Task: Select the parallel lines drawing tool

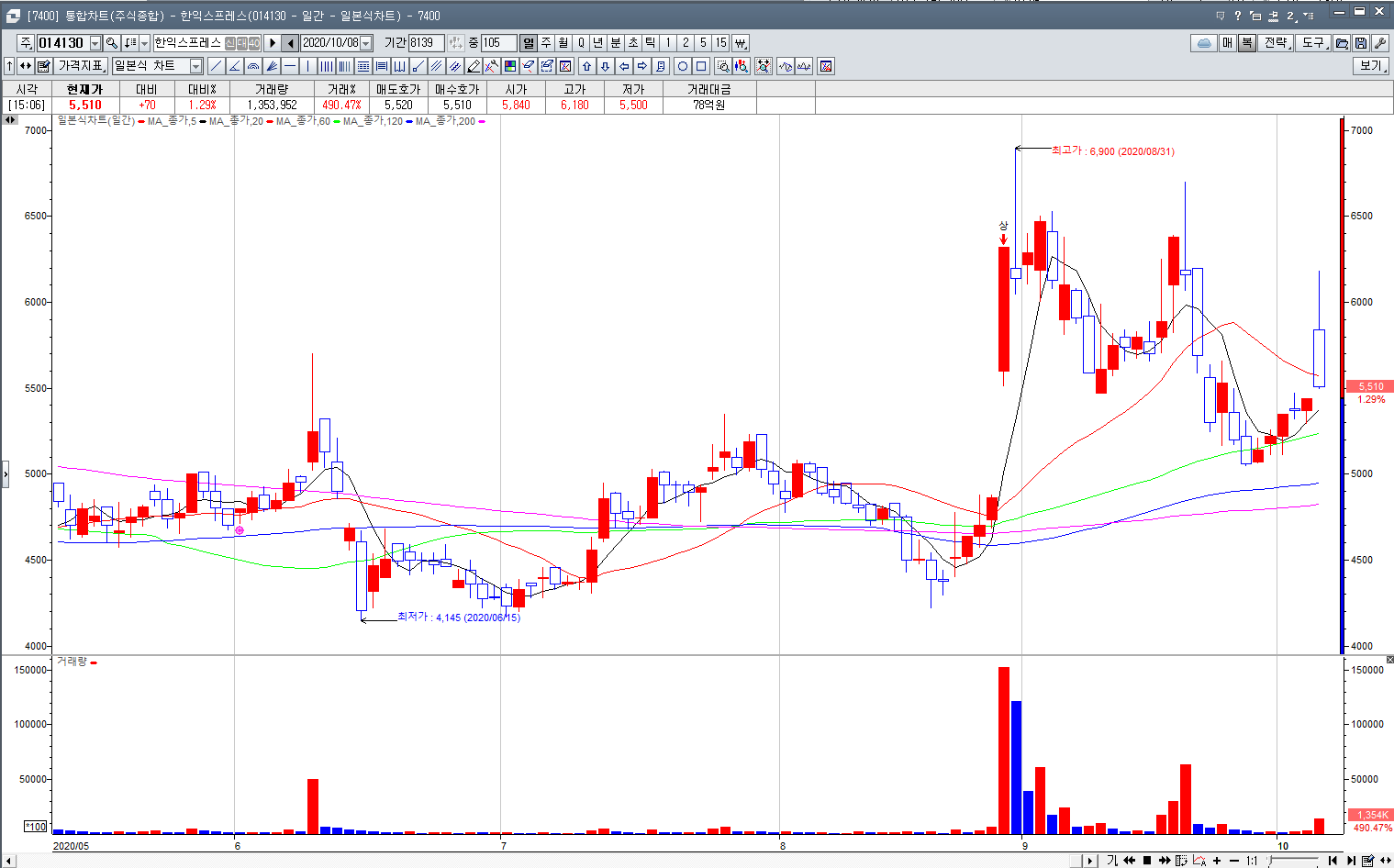Action: [x=437, y=66]
